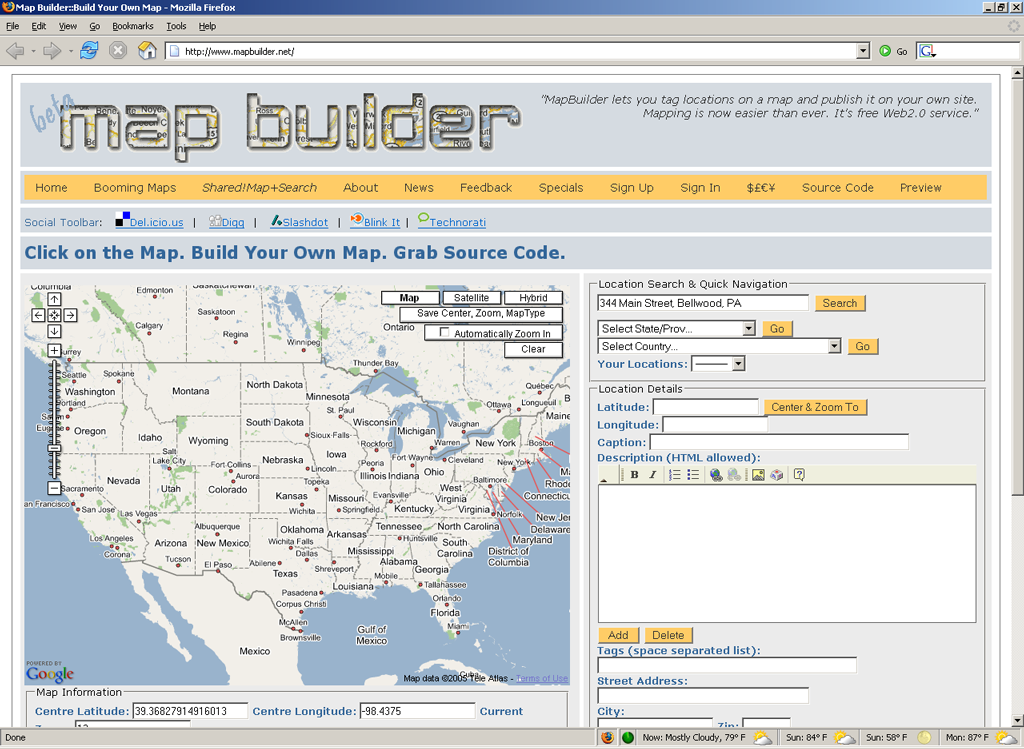The height and width of the screenshot is (749, 1024).
Task: Open the Source Code navigation link
Action: pos(838,187)
